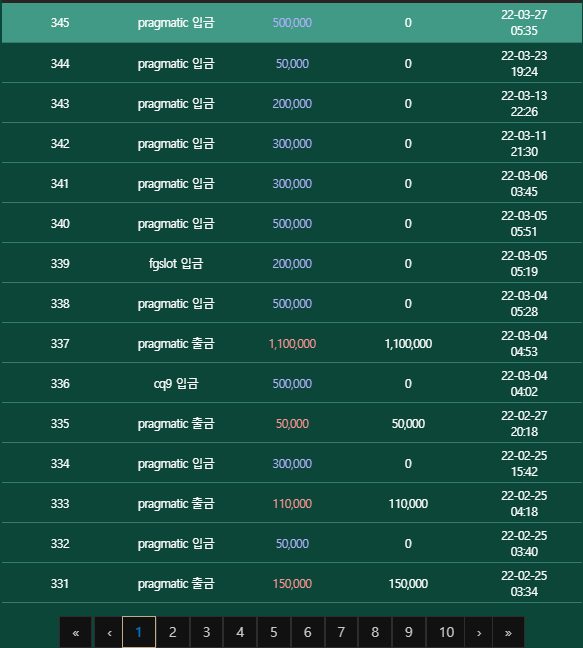Jump to page 7
This screenshot has height=648, width=583.
pos(341,632)
